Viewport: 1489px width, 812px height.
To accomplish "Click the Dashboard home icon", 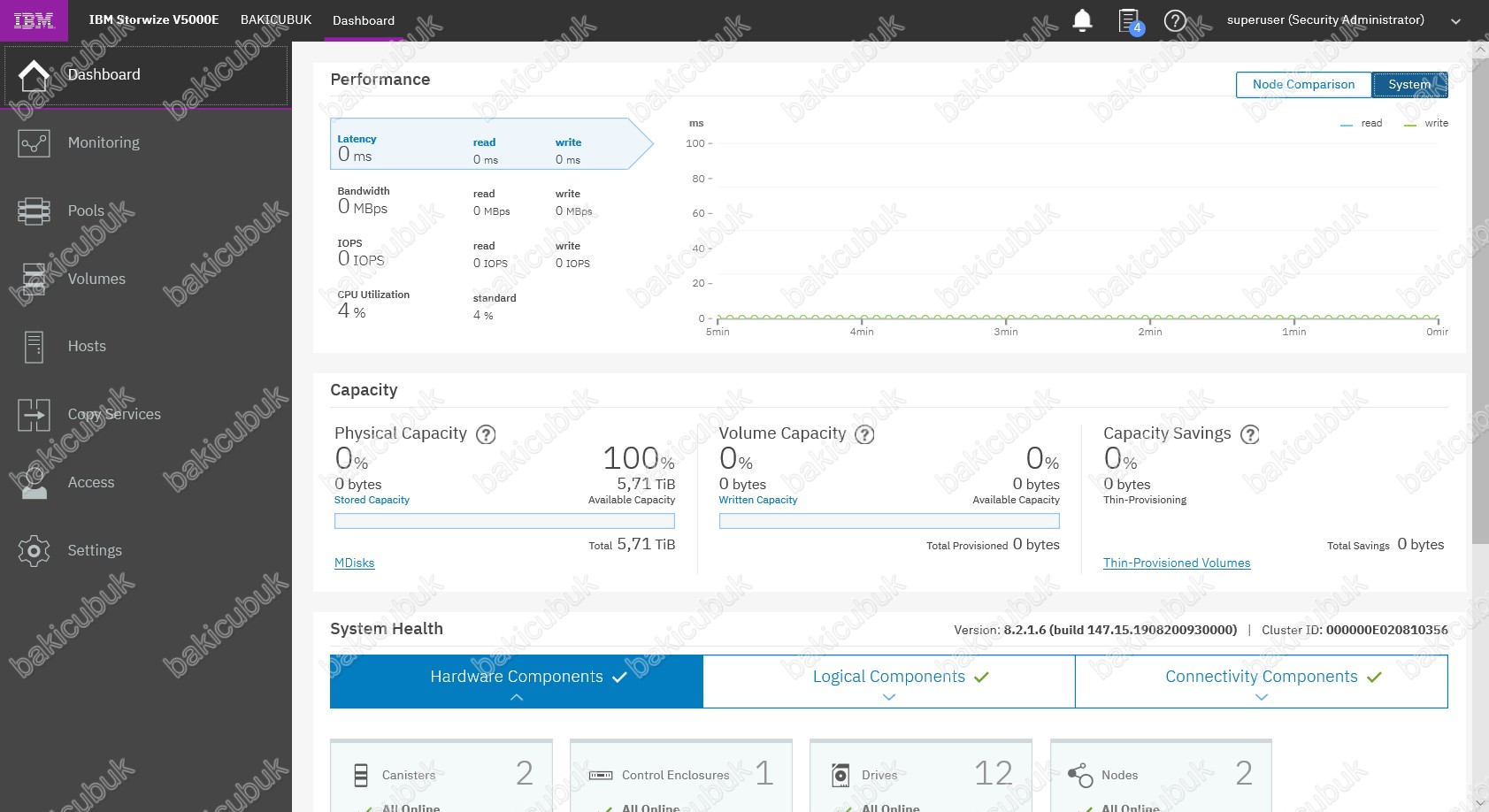I will 34,75.
